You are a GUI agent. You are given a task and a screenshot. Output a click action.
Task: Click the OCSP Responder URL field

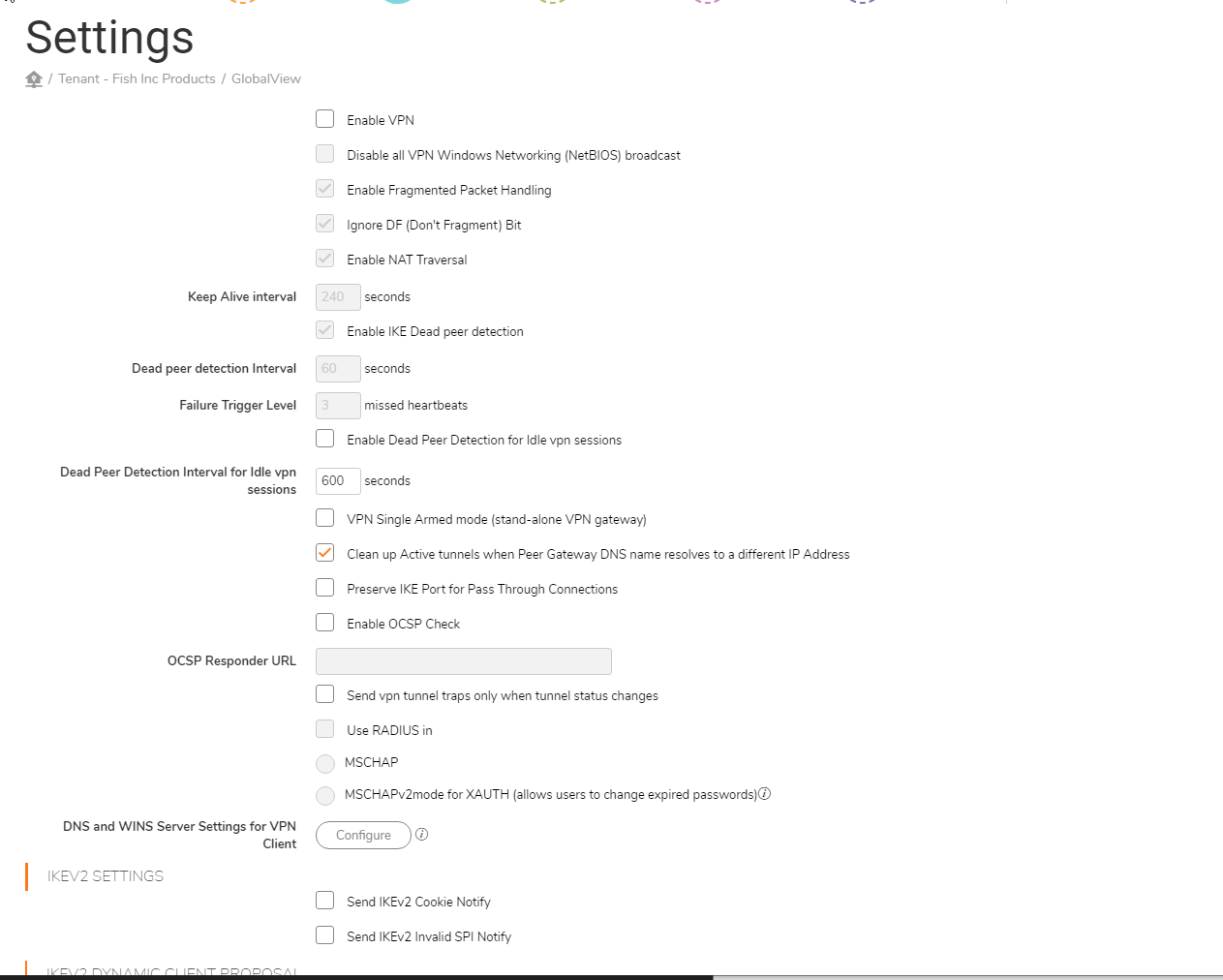464,661
